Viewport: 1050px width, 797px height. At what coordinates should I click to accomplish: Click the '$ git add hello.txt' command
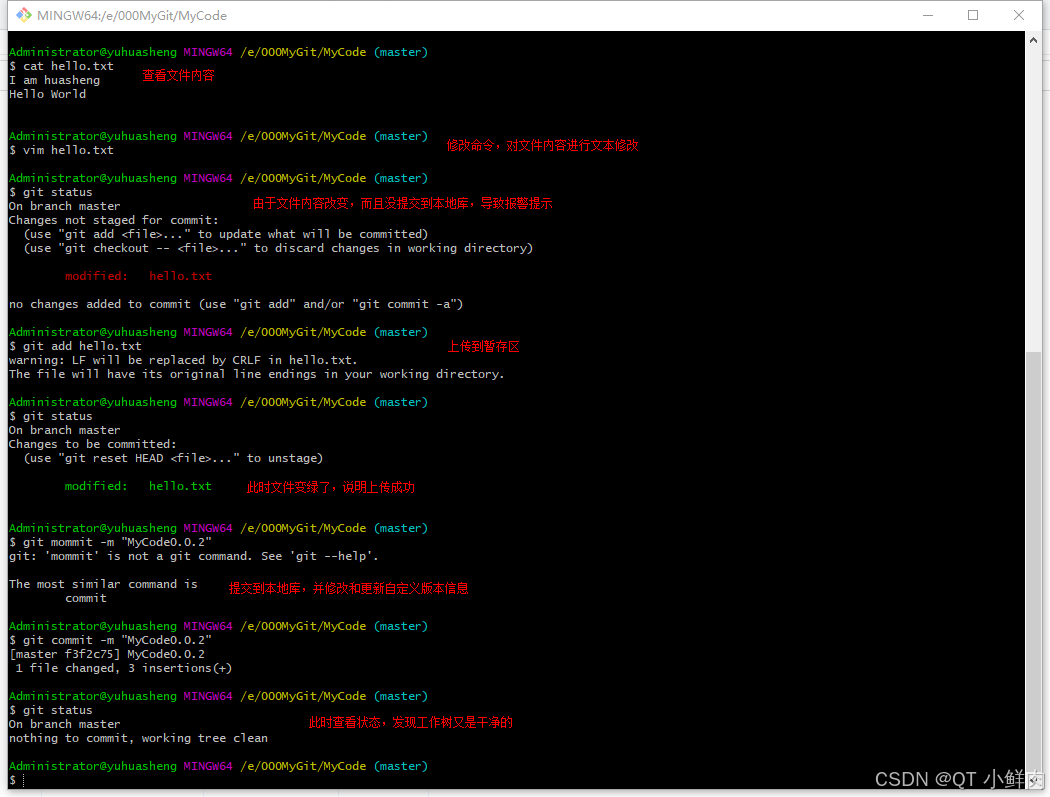(x=76, y=346)
